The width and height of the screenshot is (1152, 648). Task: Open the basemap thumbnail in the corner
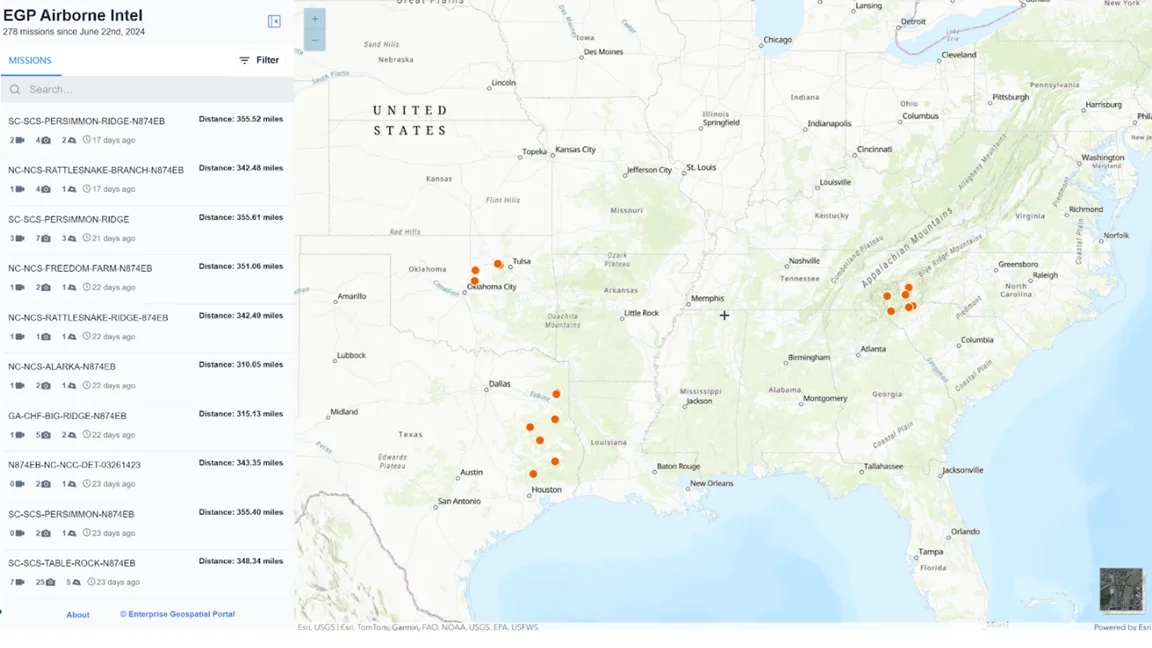tap(1121, 589)
